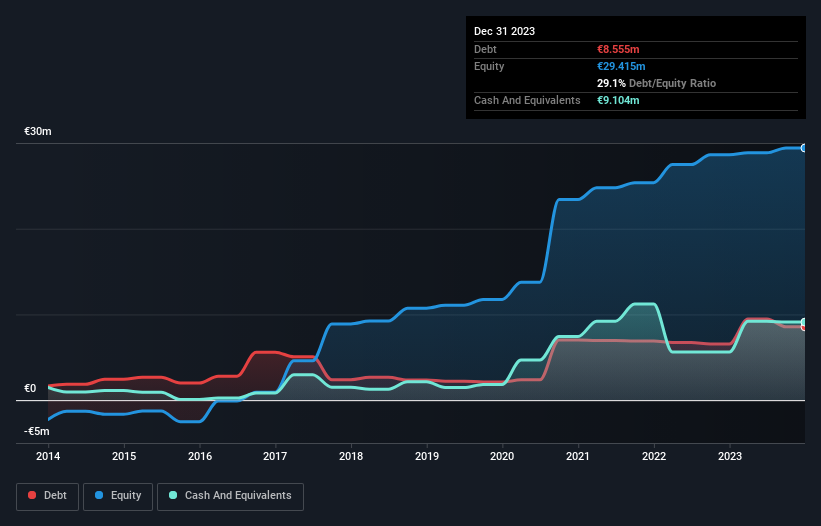Click Cash And Equivalents label in tooltip
The height and width of the screenshot is (526, 821).
[527, 100]
